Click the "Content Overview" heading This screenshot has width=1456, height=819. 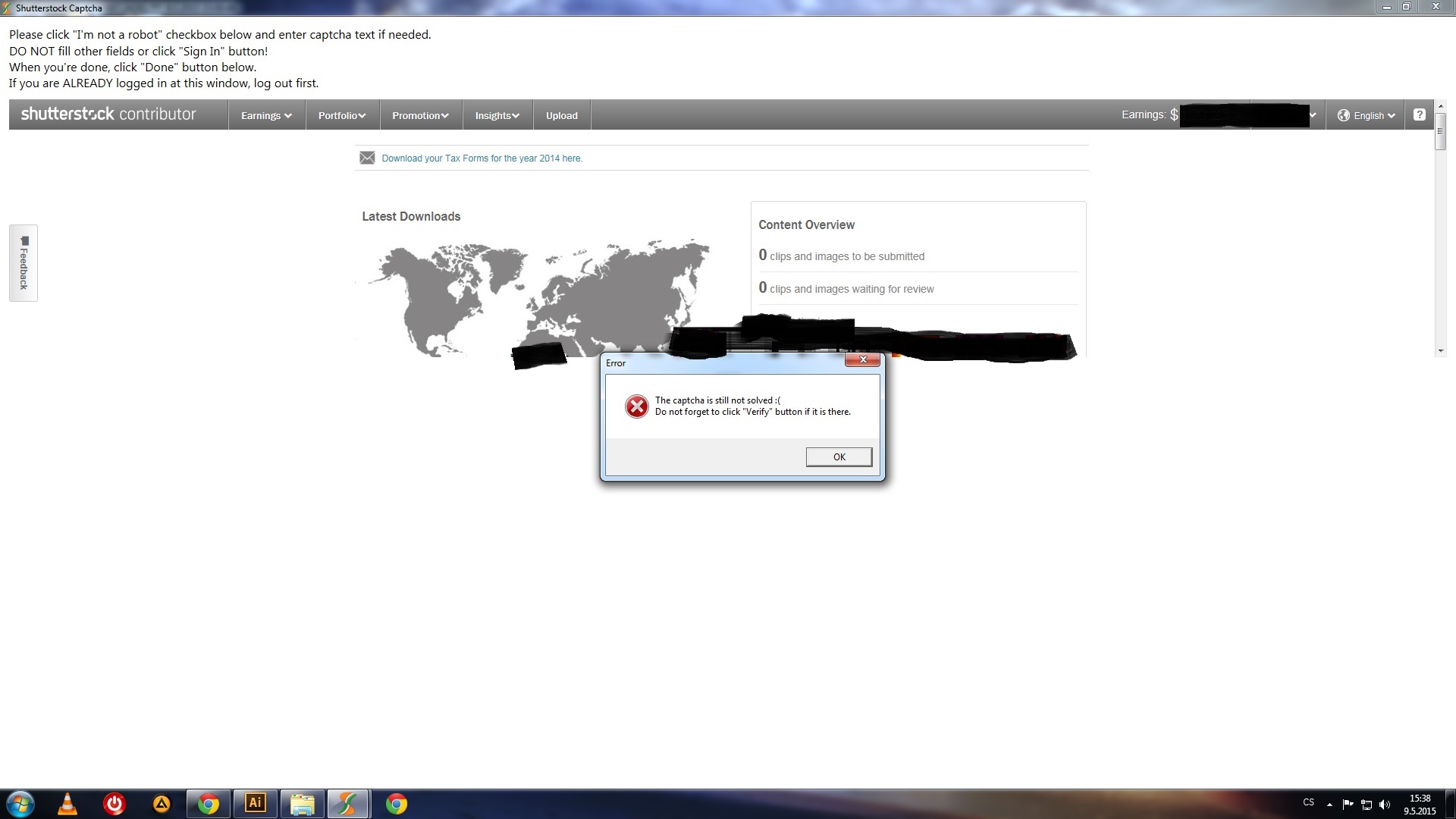tap(806, 224)
